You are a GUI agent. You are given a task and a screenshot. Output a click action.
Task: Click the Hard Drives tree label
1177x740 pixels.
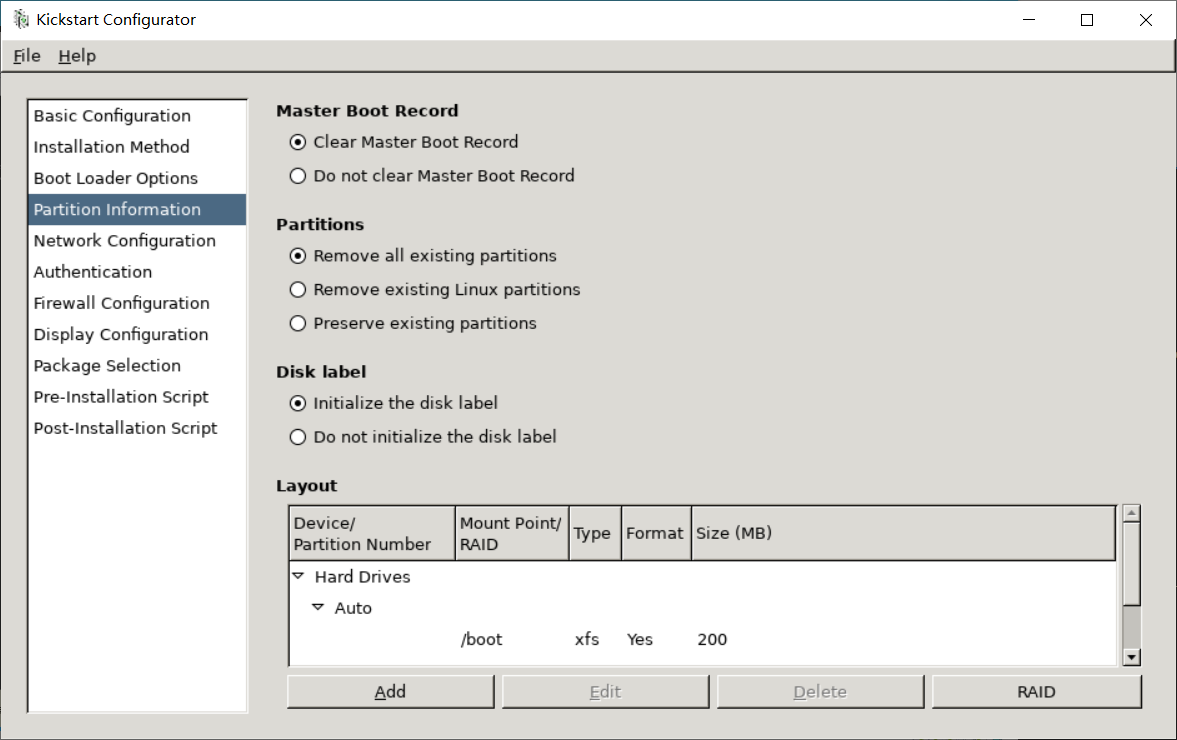click(x=363, y=576)
